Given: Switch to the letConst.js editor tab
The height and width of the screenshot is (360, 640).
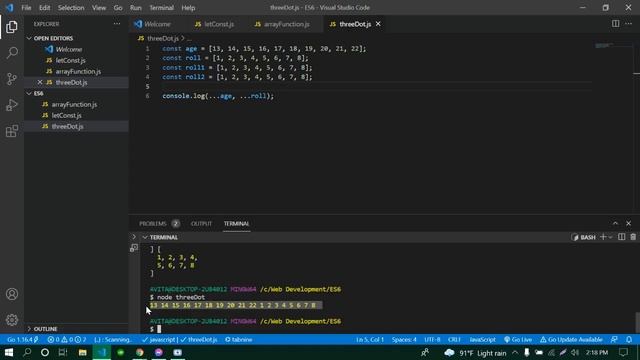Looking at the screenshot, I should [x=215, y=24].
